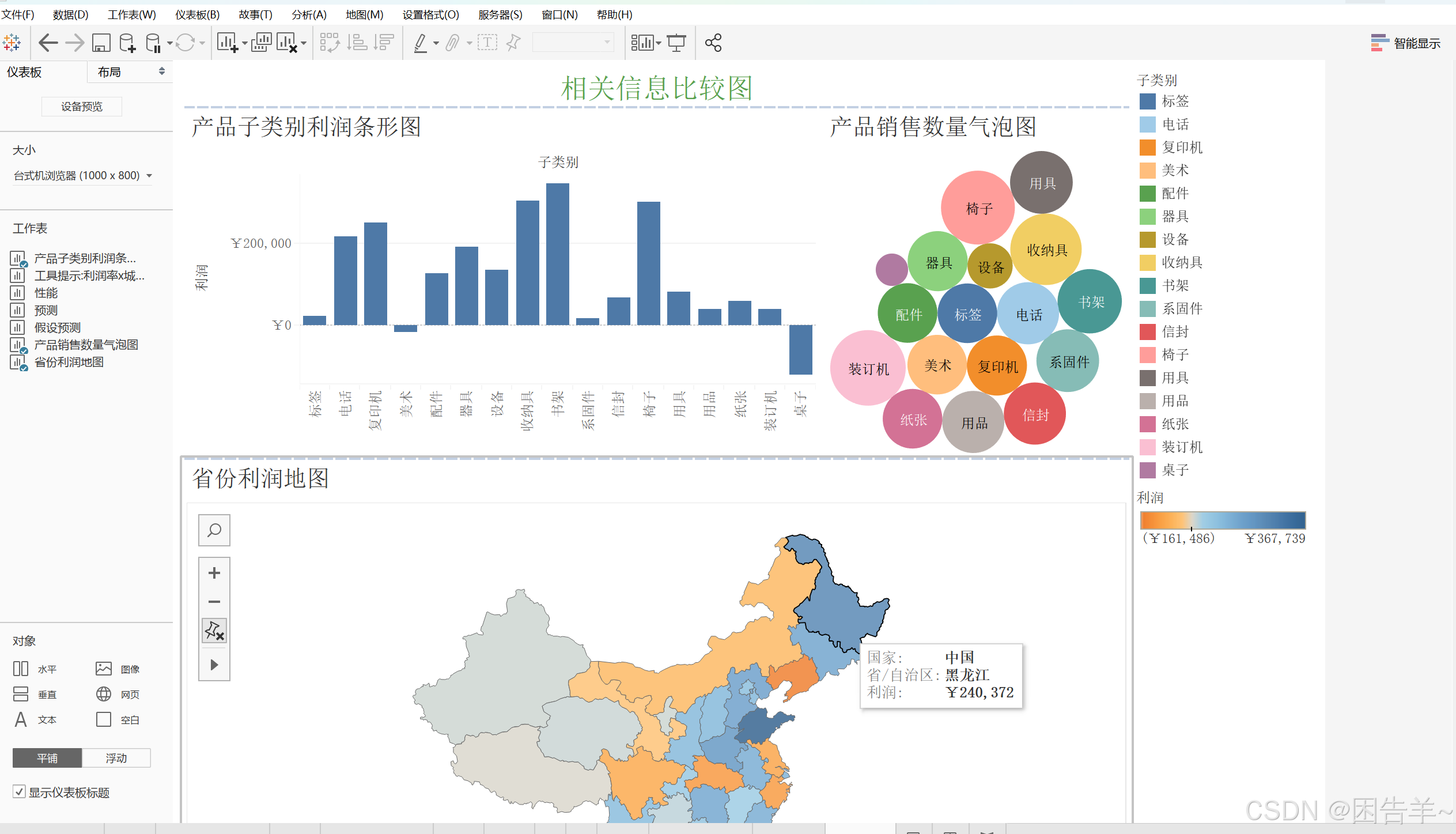Open the 布局 tab switcher arrows
The height and width of the screenshot is (834, 1456).
pos(162,71)
